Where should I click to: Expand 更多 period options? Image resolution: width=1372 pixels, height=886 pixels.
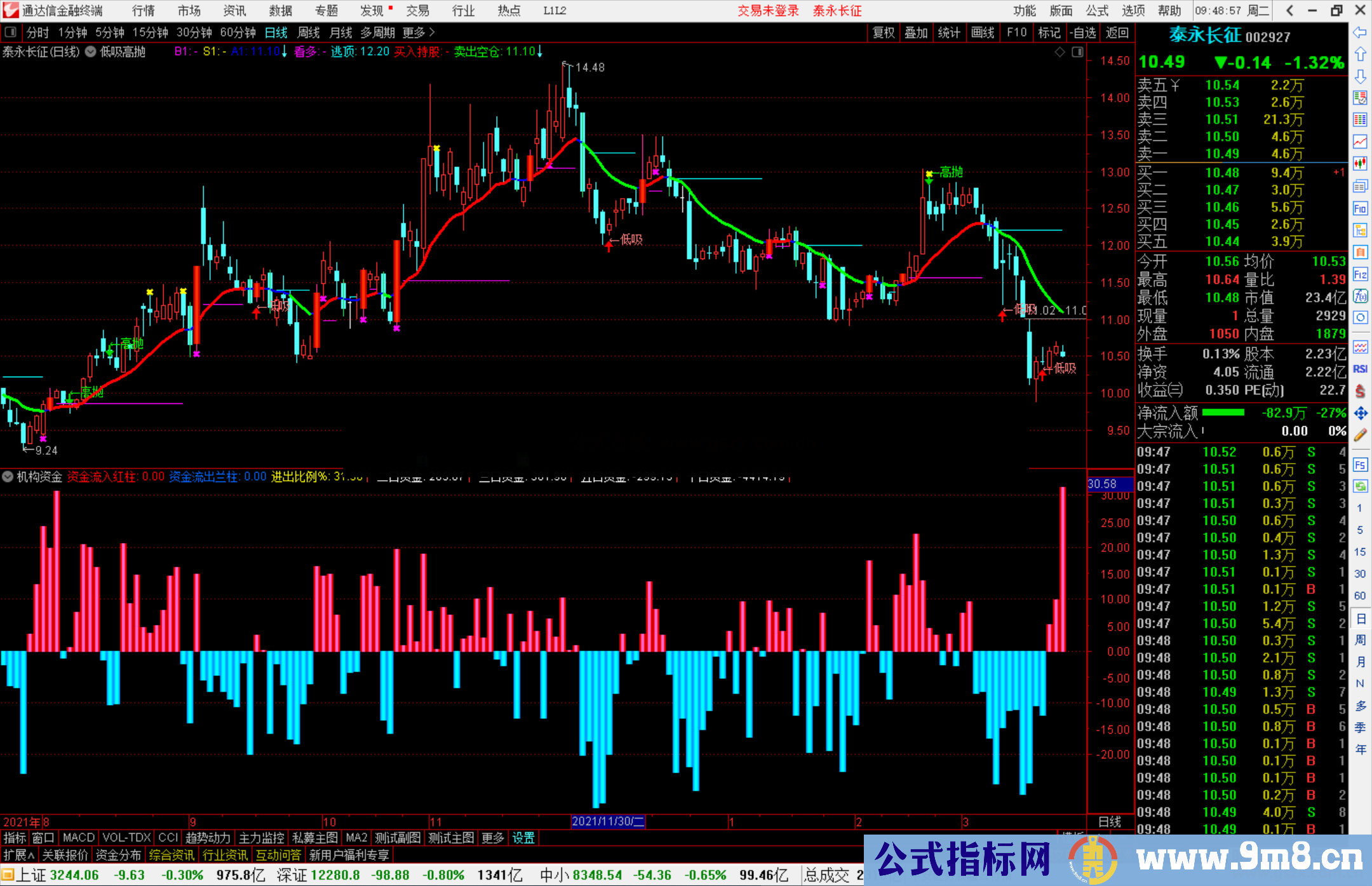418,32
